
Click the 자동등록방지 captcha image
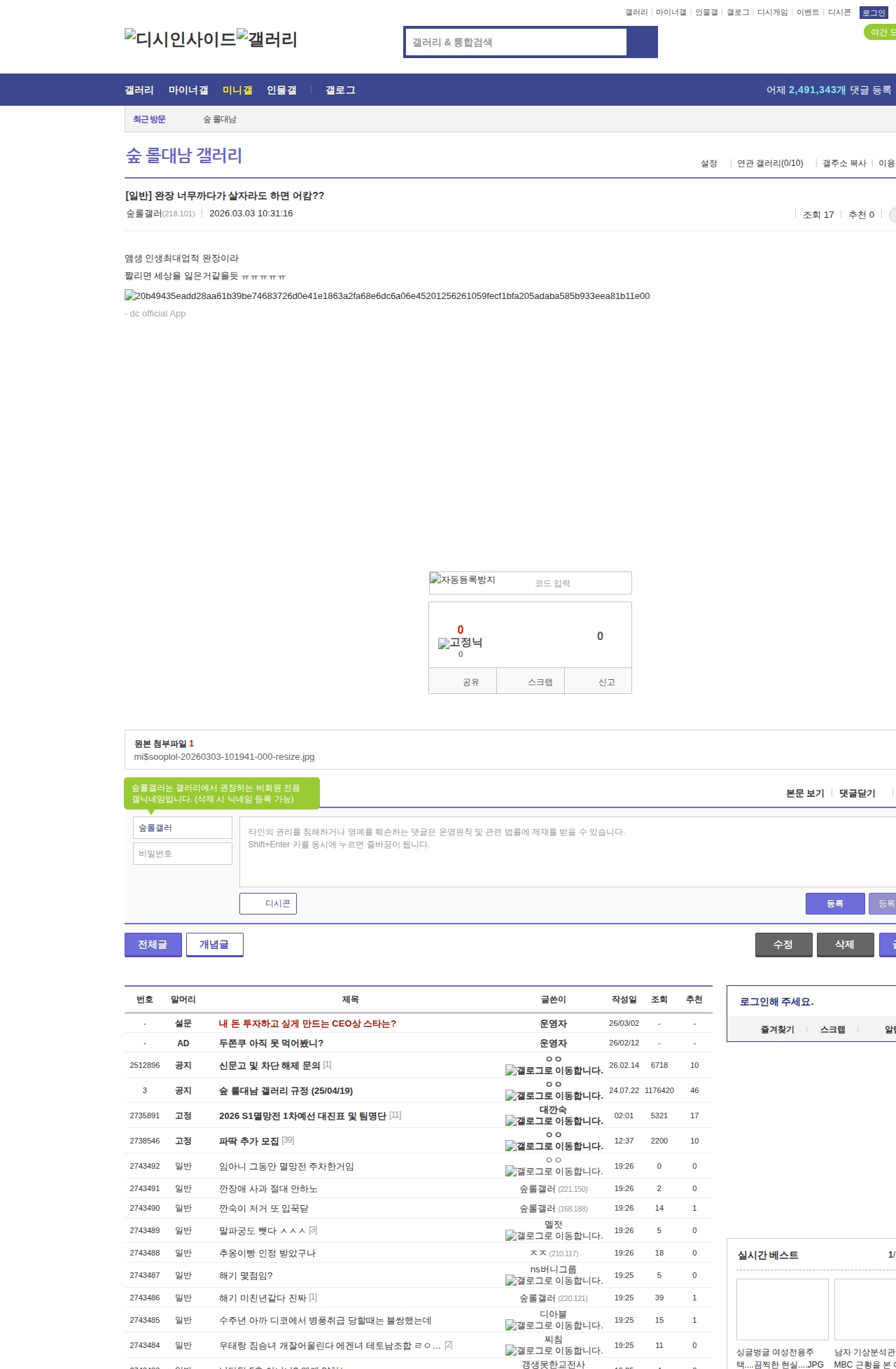coord(463,580)
